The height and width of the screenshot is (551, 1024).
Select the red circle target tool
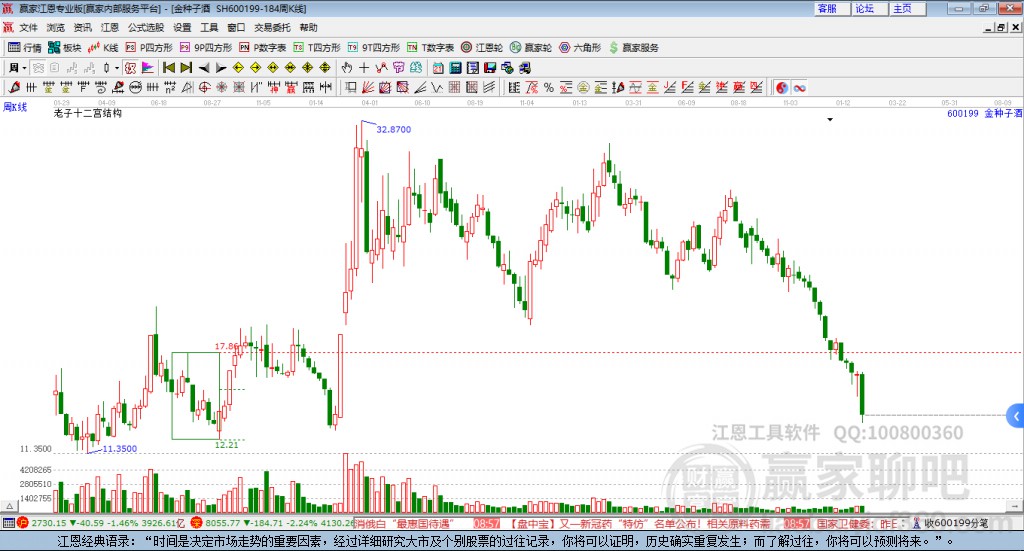click(x=204, y=87)
